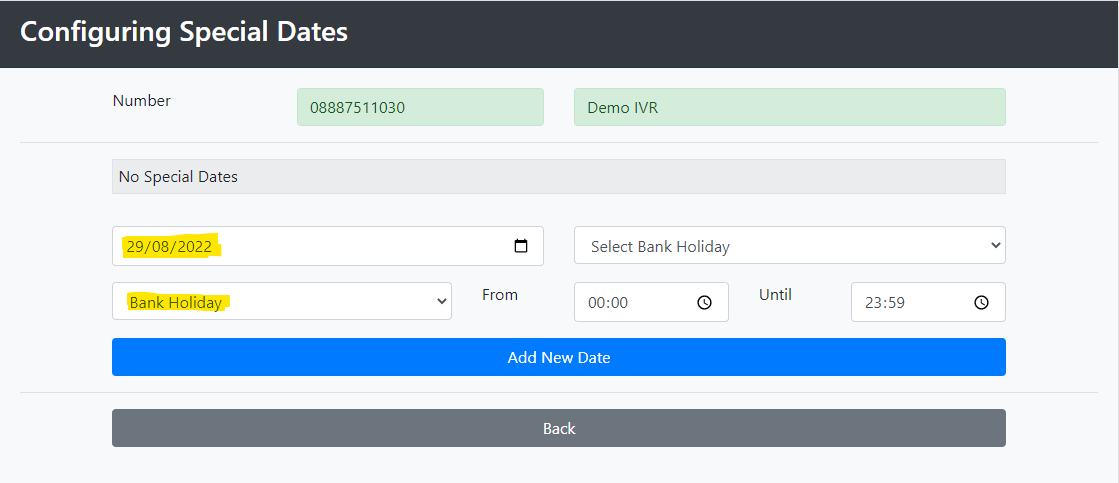Click the No Special Dates text row
Screen dimensions: 1119x483
559,176
